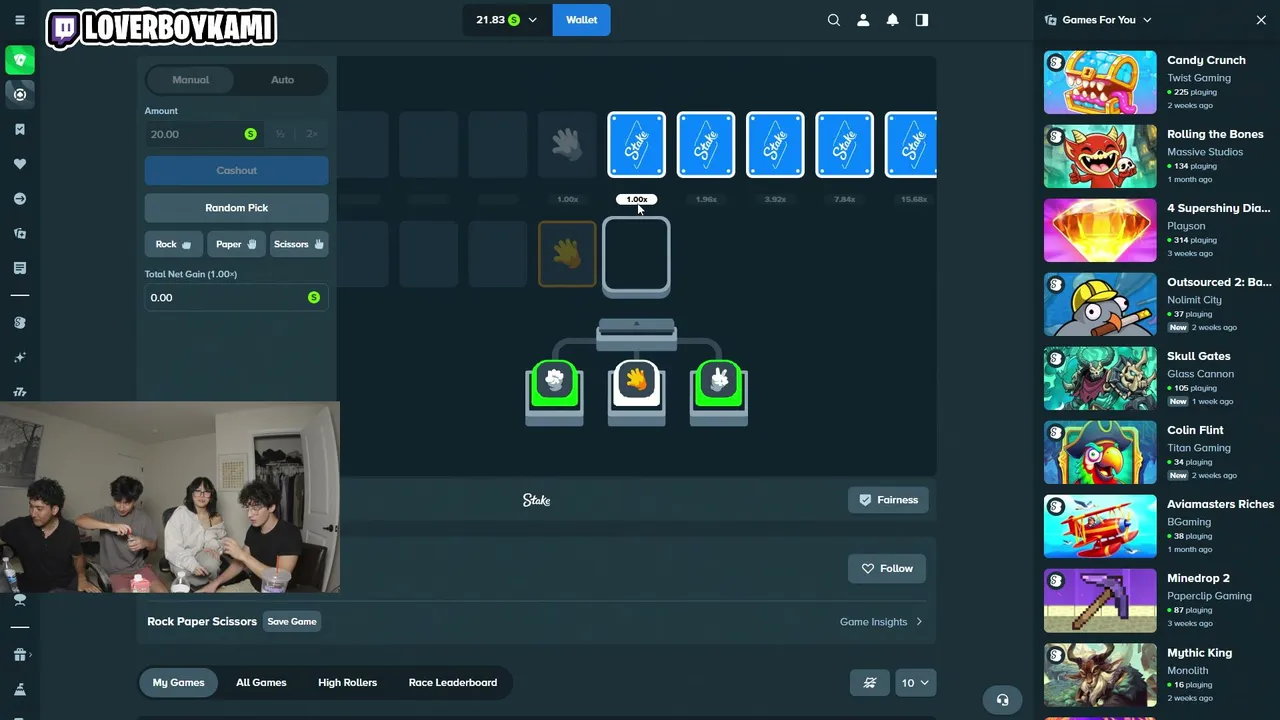Open Colin Flint game thumbnail
Image resolution: width=1280 pixels, height=720 pixels.
(x=1100, y=453)
